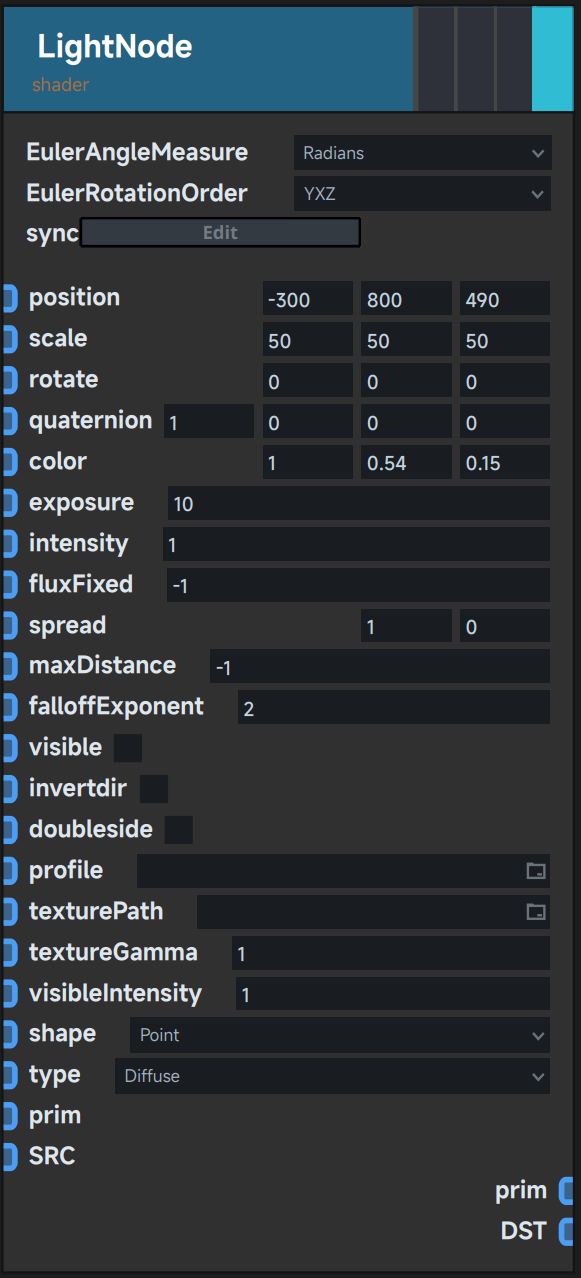This screenshot has height=1278, width=581.
Task: Toggle the visible checkbox
Action: (128, 748)
